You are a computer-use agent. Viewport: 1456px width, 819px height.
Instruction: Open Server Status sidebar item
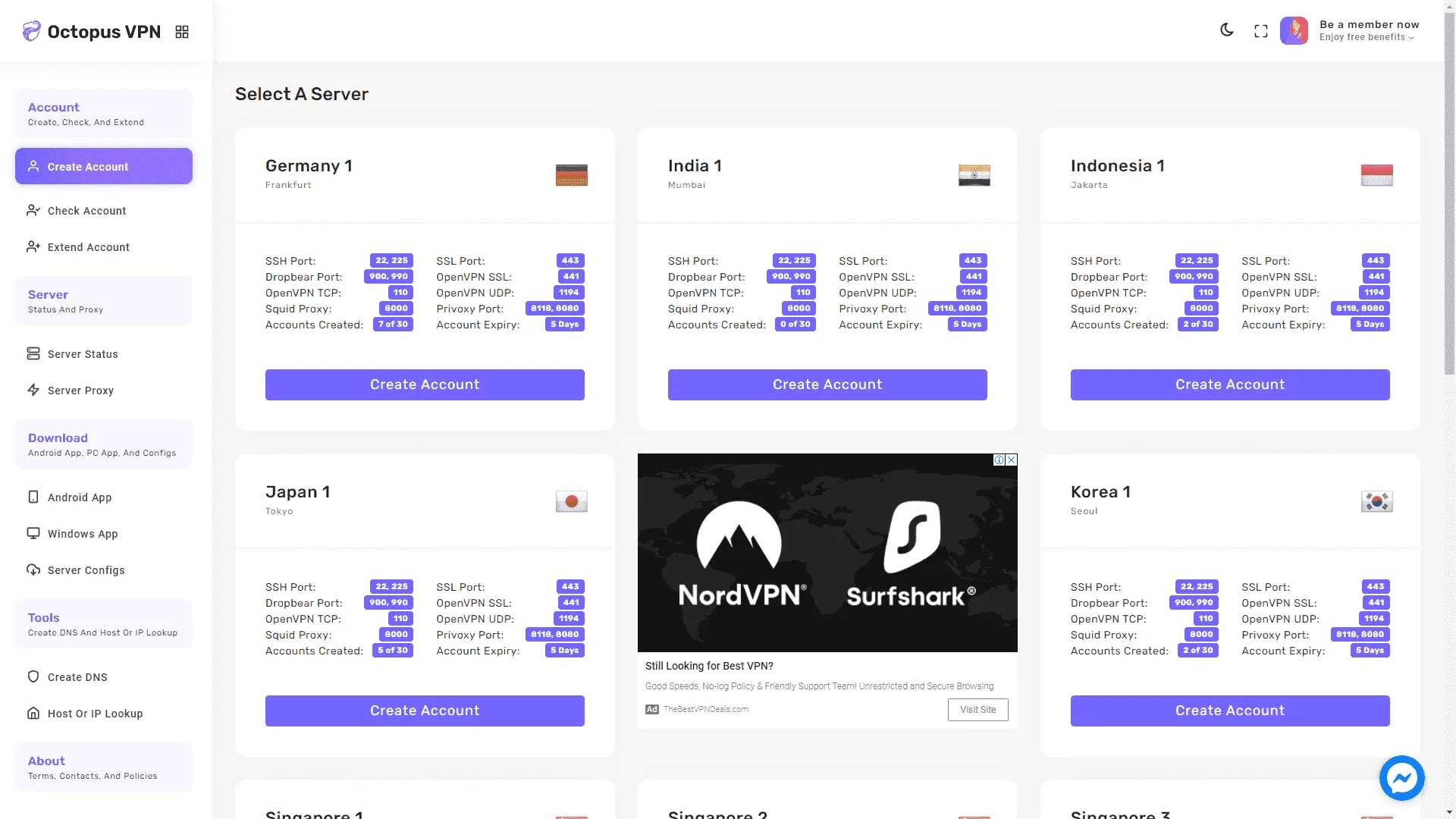pos(104,354)
